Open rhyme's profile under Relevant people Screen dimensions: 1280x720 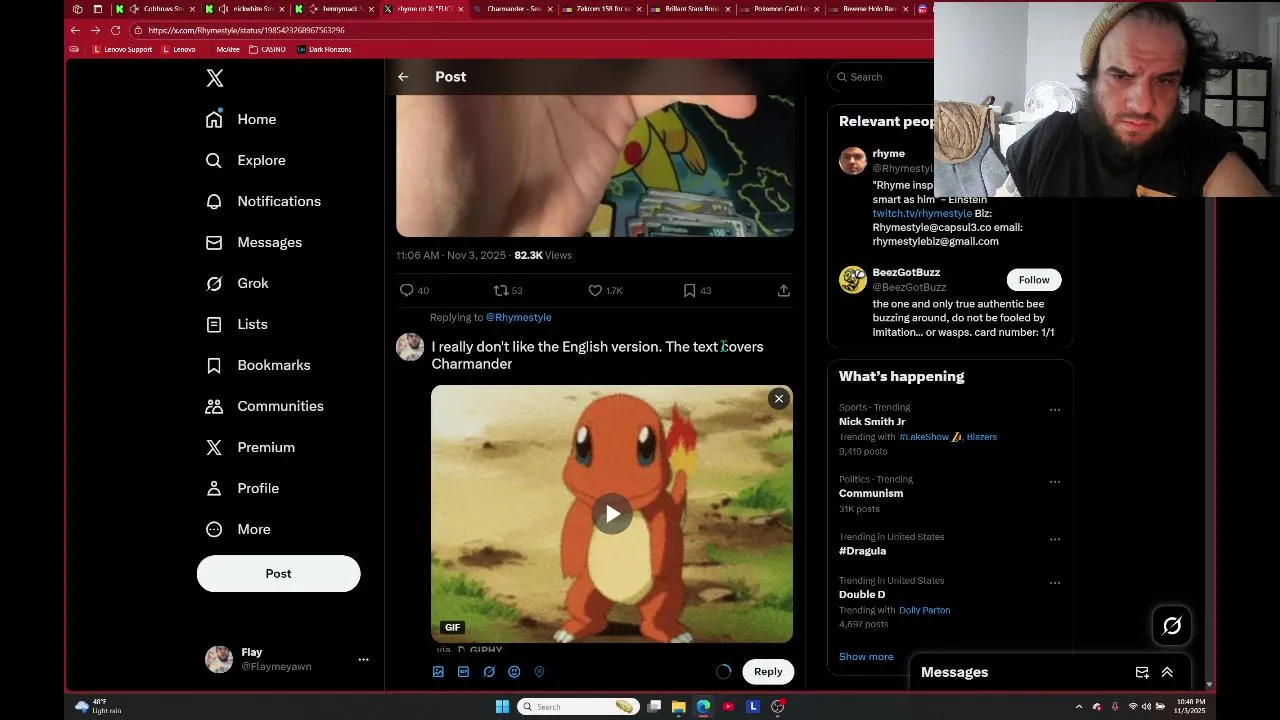pyautogui.click(x=888, y=153)
